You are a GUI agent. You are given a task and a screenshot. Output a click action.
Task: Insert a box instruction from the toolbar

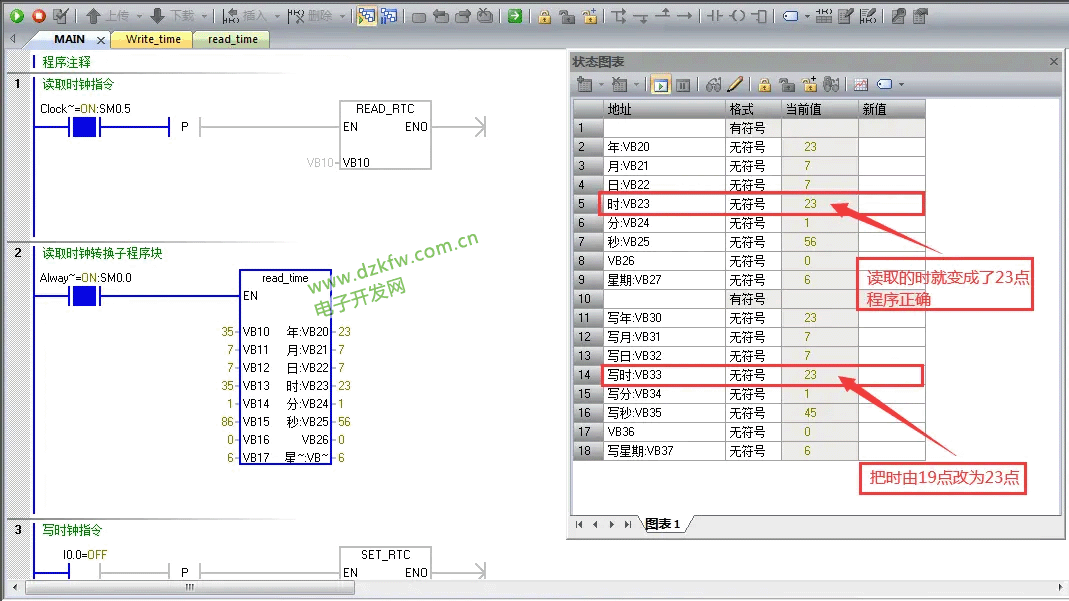tap(760, 16)
